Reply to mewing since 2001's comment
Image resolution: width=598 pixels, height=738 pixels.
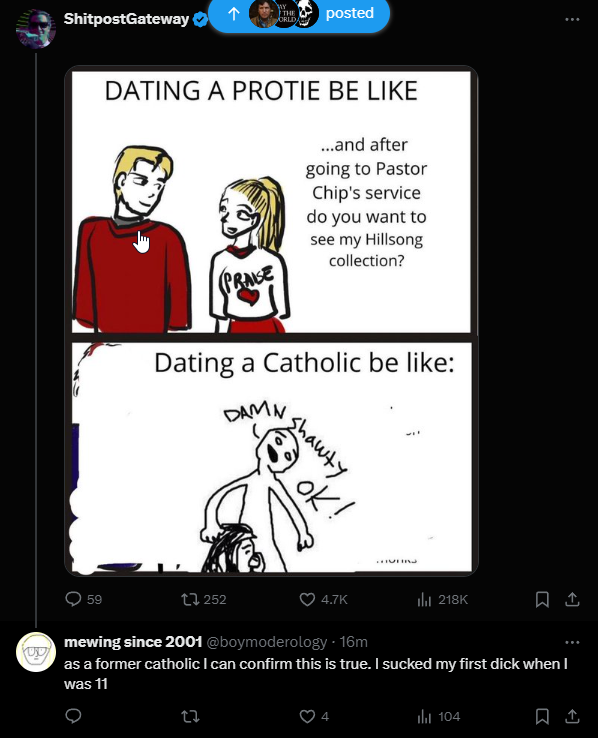coord(73,716)
